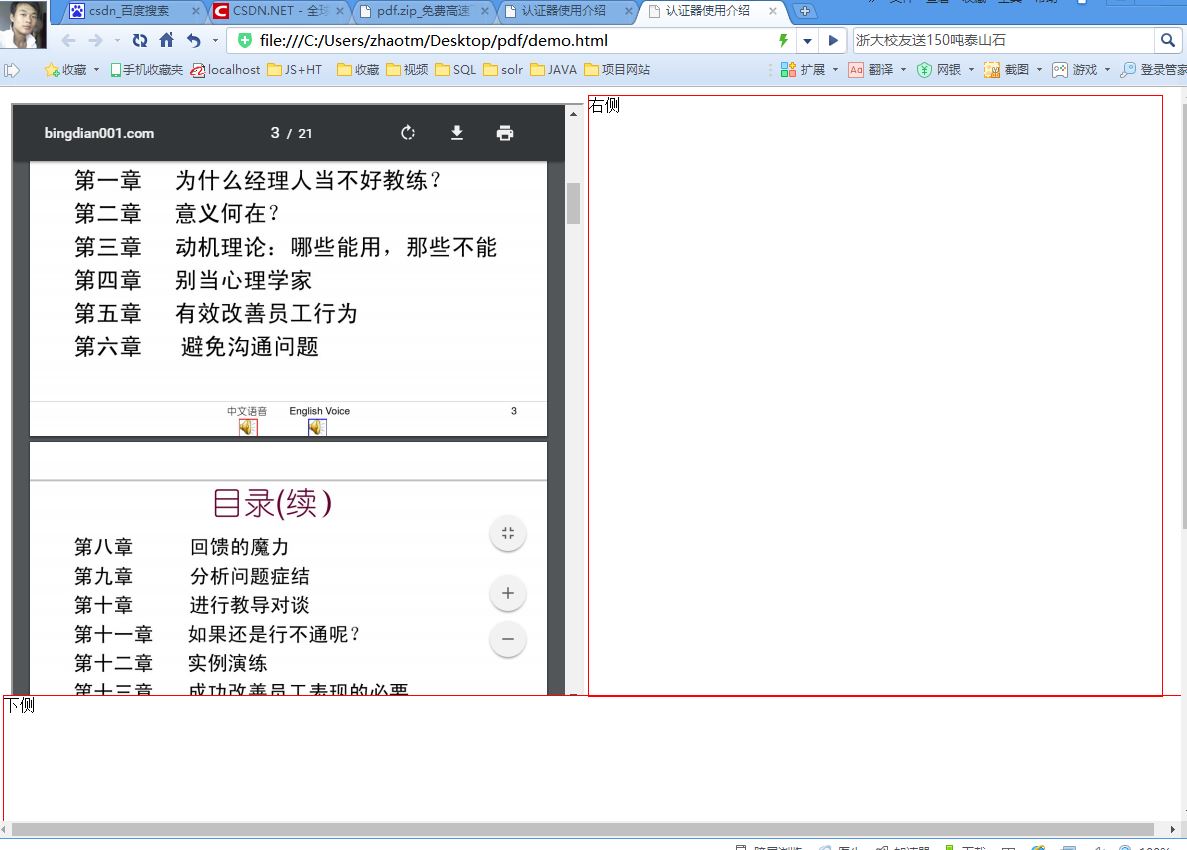Open the 网银 online banking tool

pos(939,70)
